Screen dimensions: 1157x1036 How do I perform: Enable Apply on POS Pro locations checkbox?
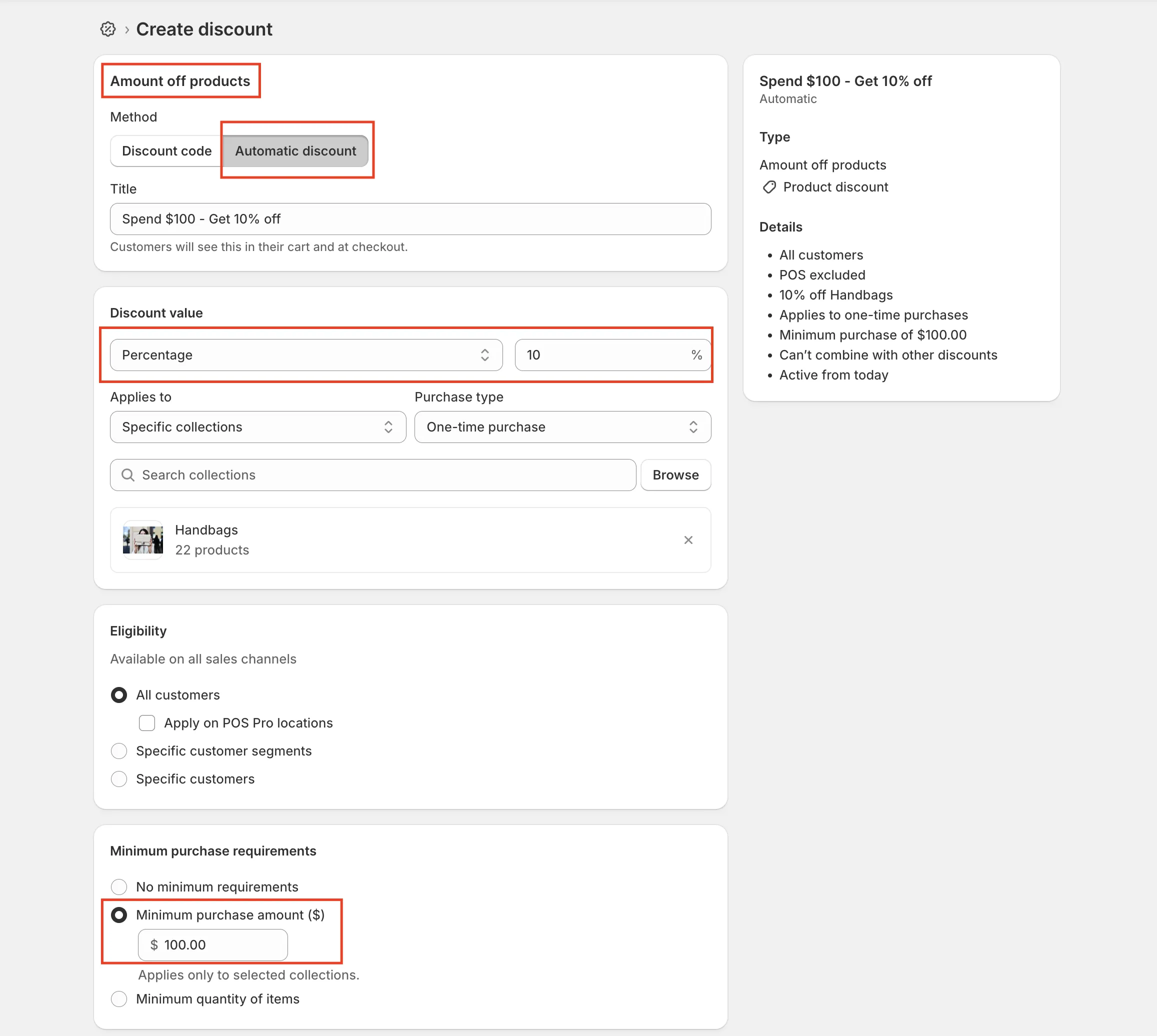click(x=147, y=723)
